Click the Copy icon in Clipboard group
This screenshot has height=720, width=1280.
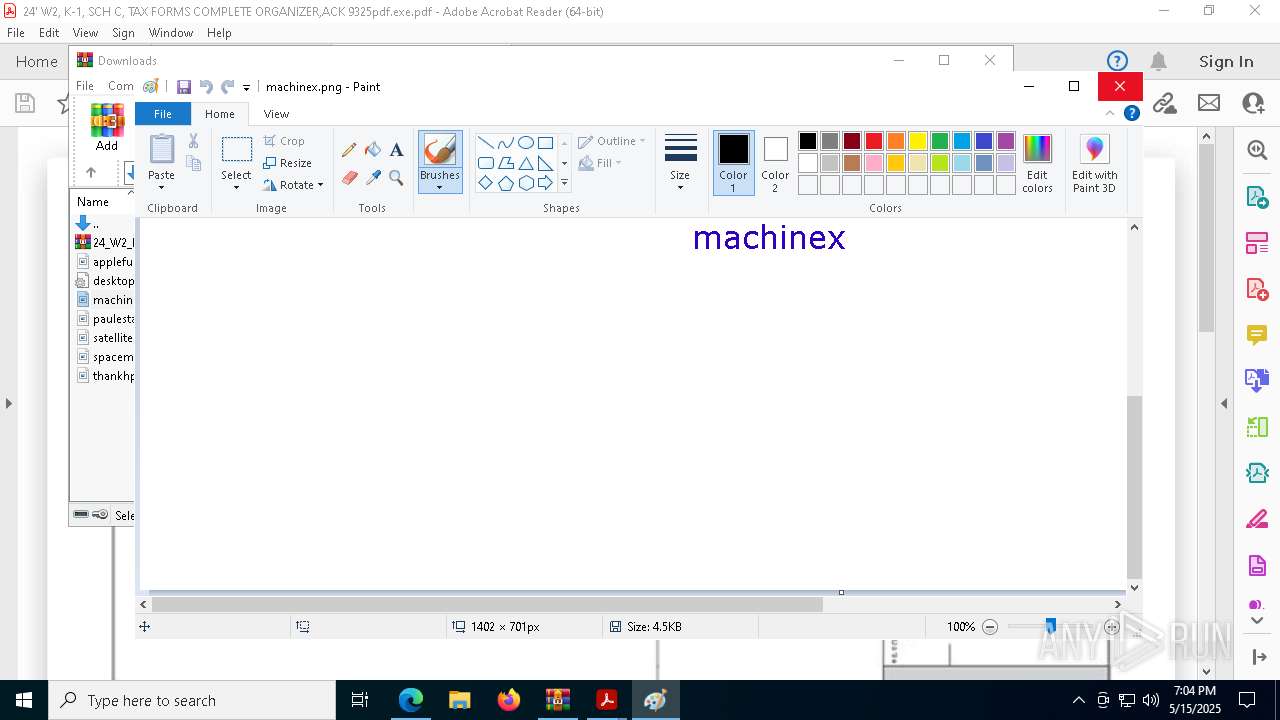pos(193,163)
